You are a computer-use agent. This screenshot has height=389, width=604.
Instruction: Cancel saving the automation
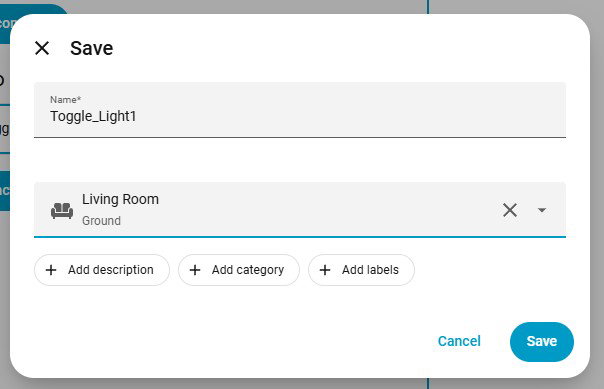click(459, 341)
